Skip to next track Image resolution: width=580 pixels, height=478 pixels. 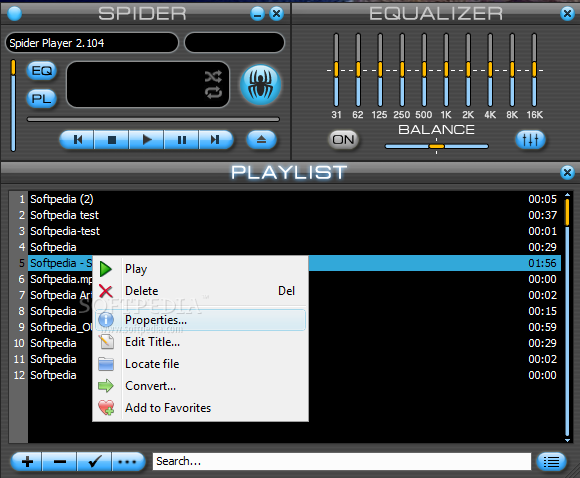216,140
